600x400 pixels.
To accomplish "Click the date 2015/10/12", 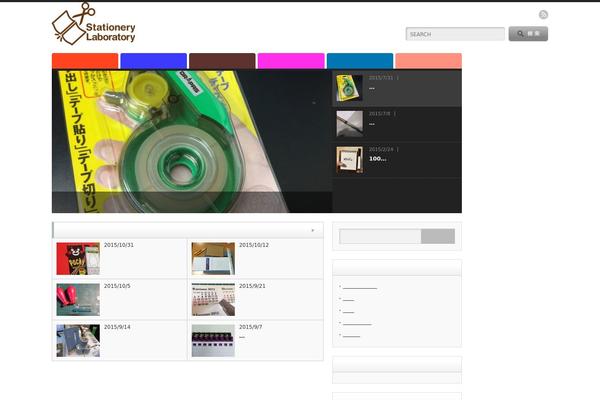I will 254,245.
